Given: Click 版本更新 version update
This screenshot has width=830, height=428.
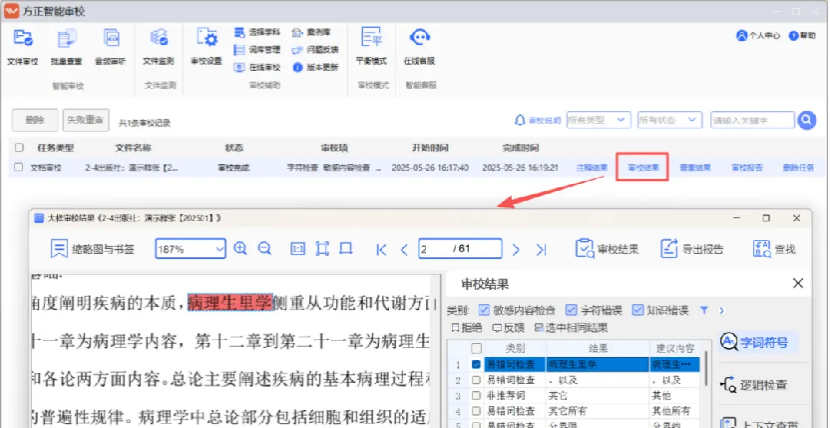Looking at the screenshot, I should click(315, 67).
